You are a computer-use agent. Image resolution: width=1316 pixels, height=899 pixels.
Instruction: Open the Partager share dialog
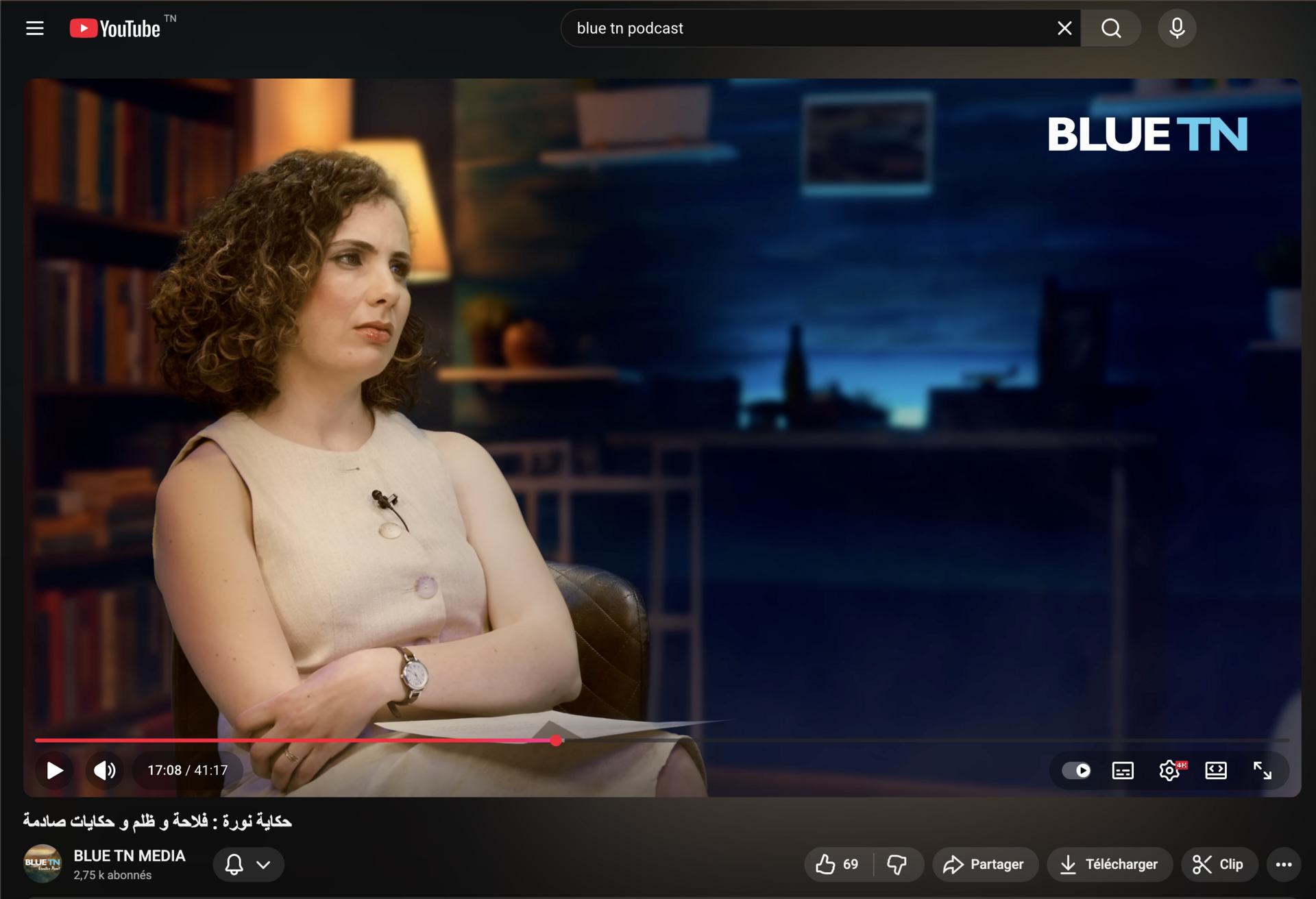click(x=984, y=864)
